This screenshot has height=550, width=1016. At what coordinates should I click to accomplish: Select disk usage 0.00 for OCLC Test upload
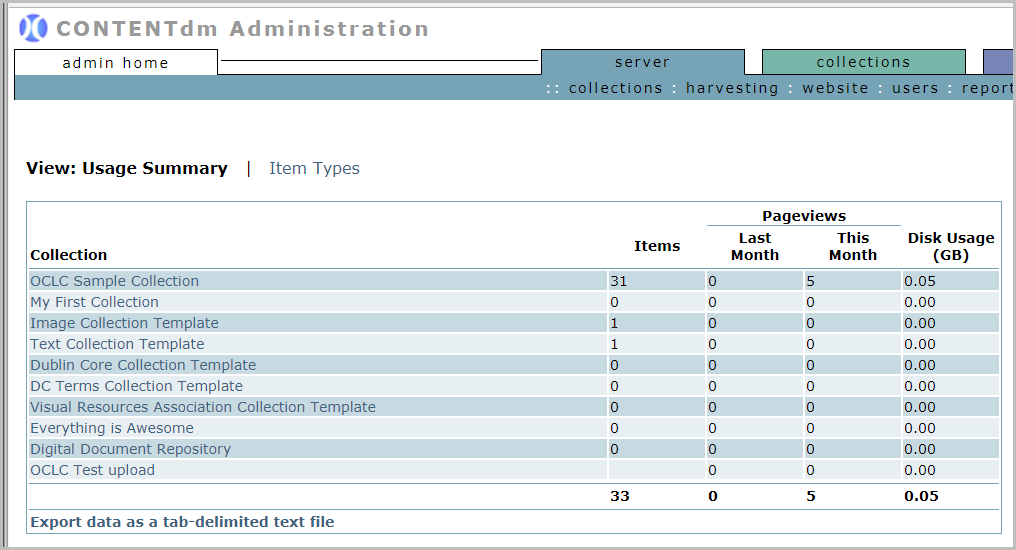[x=920, y=470]
